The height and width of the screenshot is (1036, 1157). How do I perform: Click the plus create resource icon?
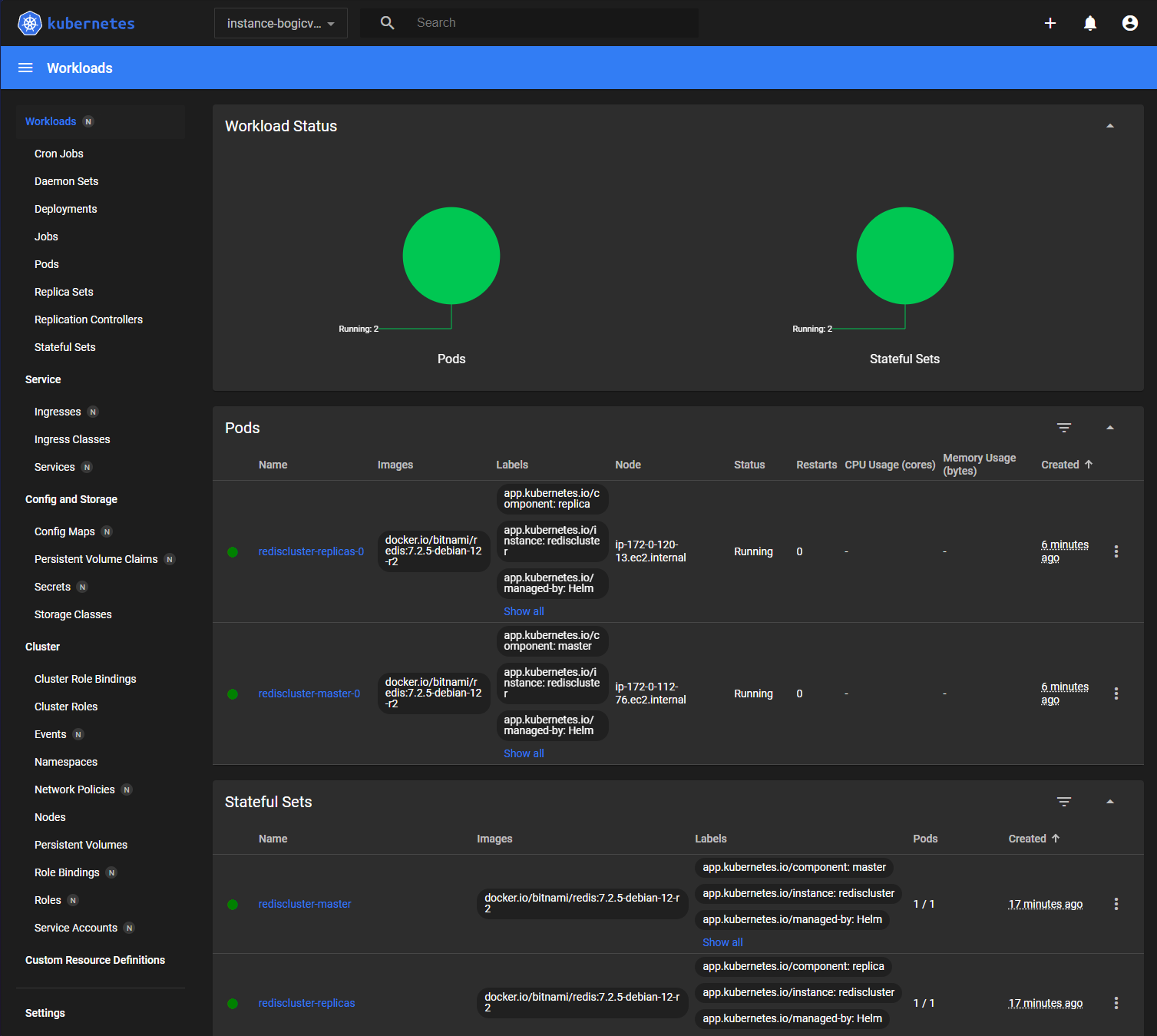point(1050,23)
